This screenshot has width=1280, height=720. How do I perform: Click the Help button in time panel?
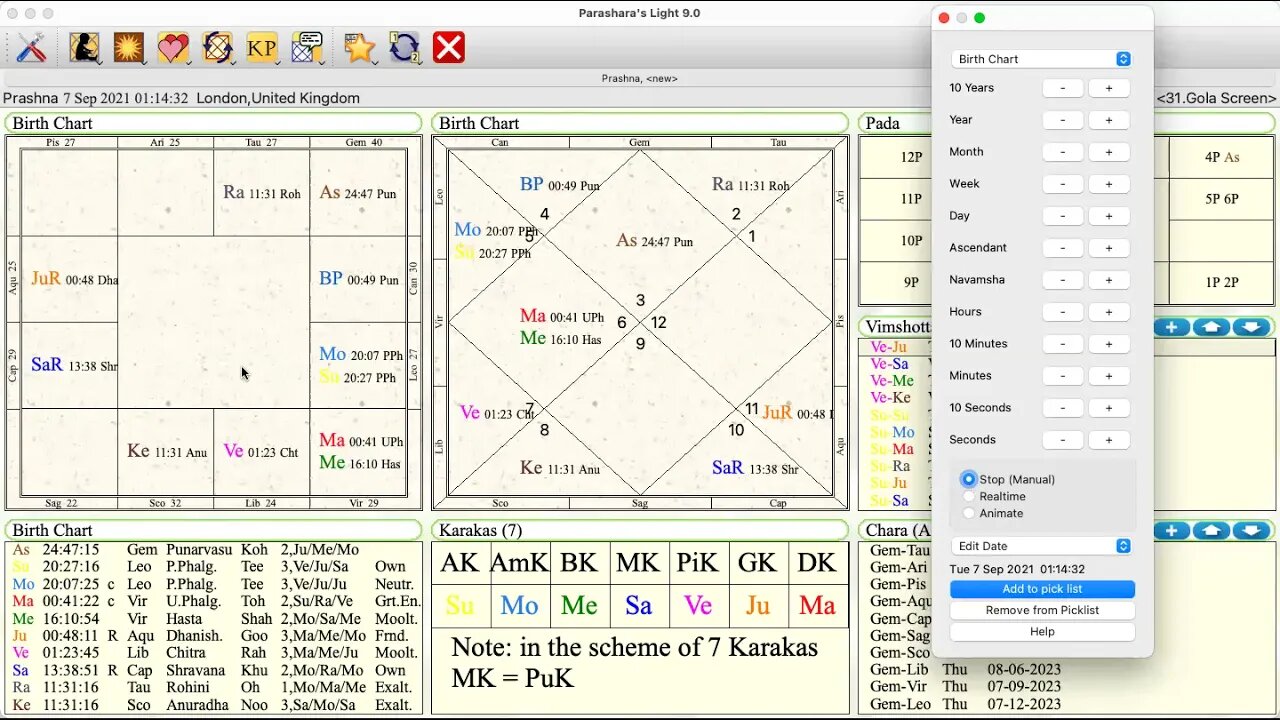coord(1042,631)
